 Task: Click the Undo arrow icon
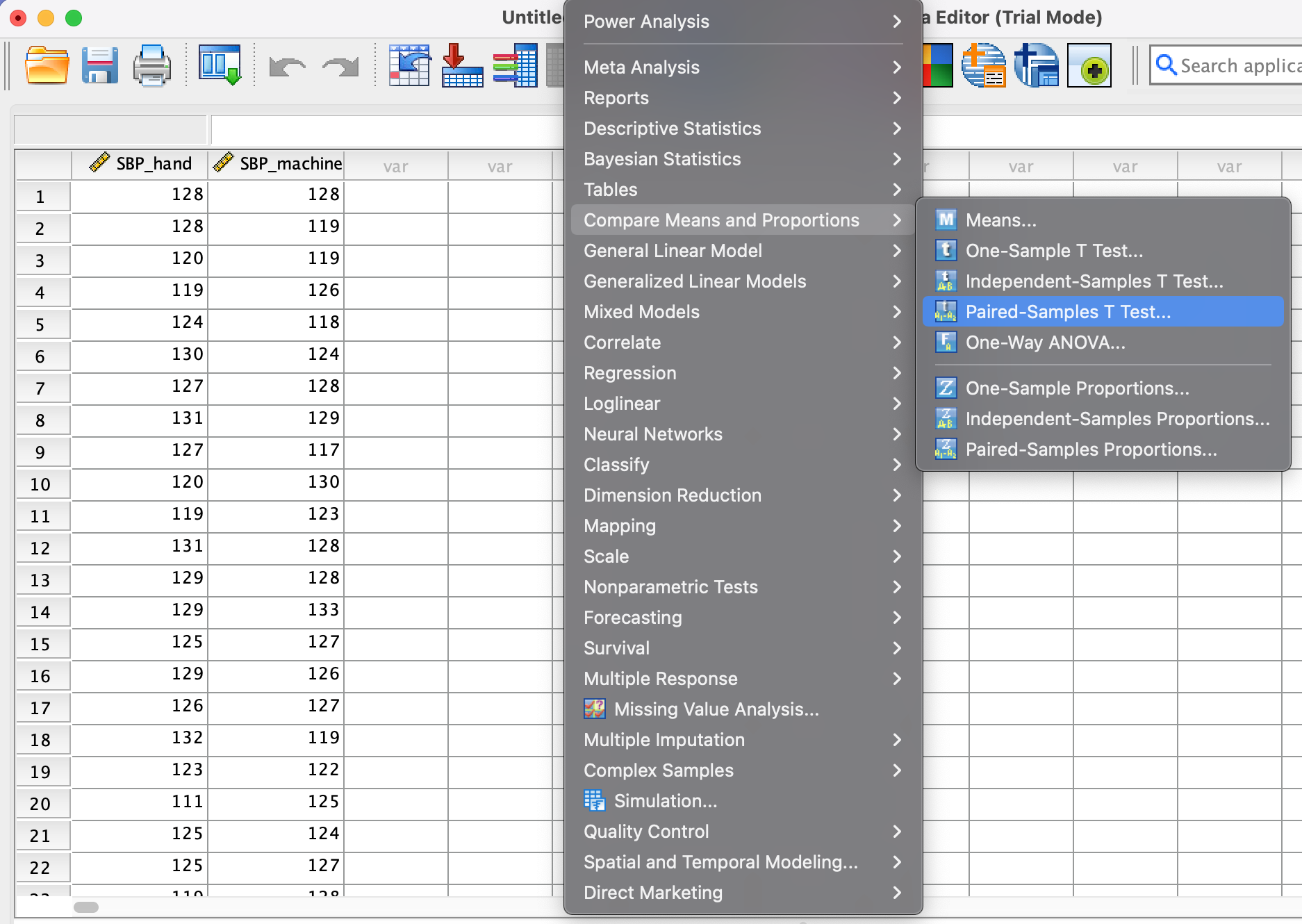[287, 67]
